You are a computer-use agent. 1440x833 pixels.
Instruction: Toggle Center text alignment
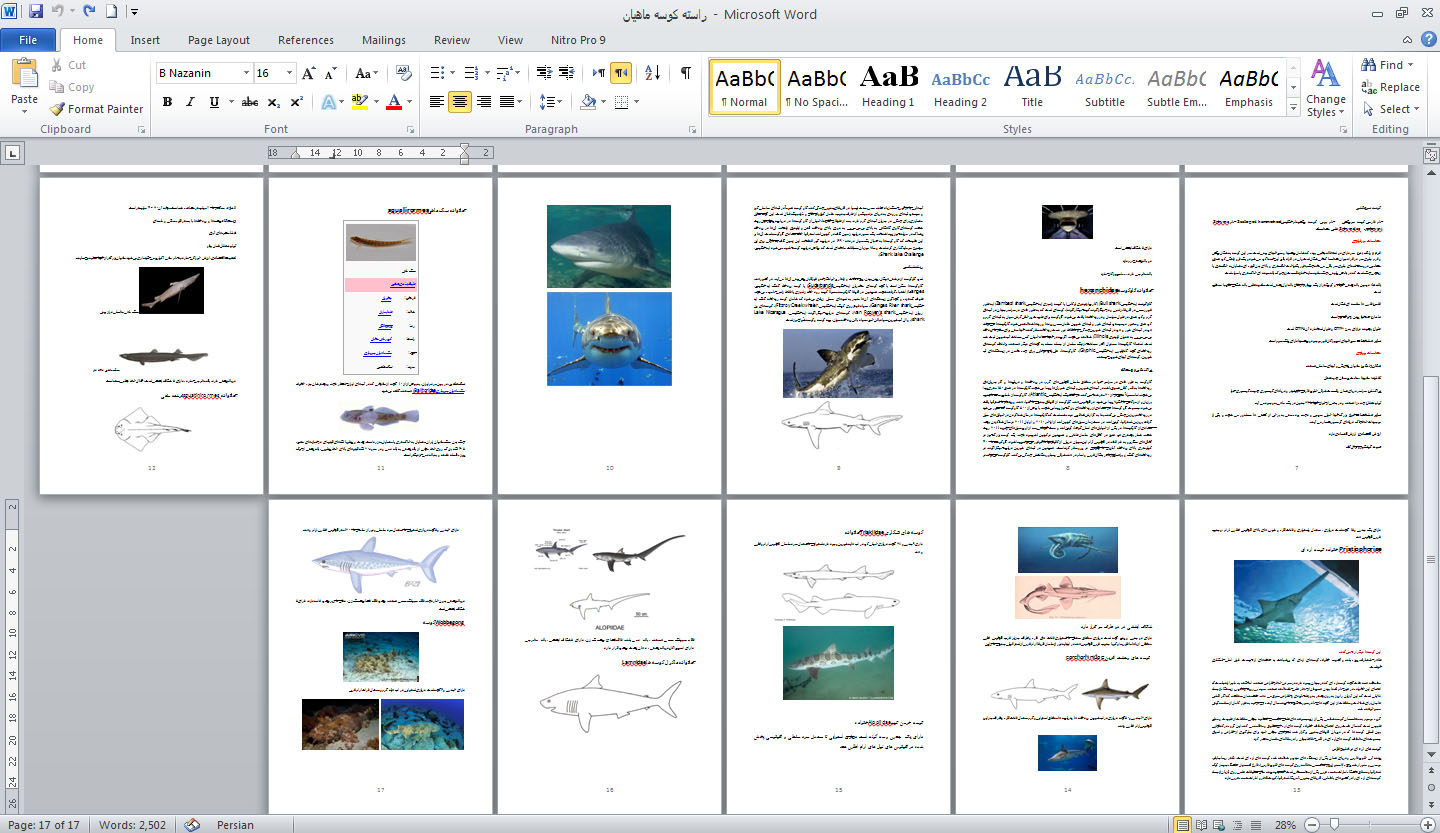tap(460, 102)
